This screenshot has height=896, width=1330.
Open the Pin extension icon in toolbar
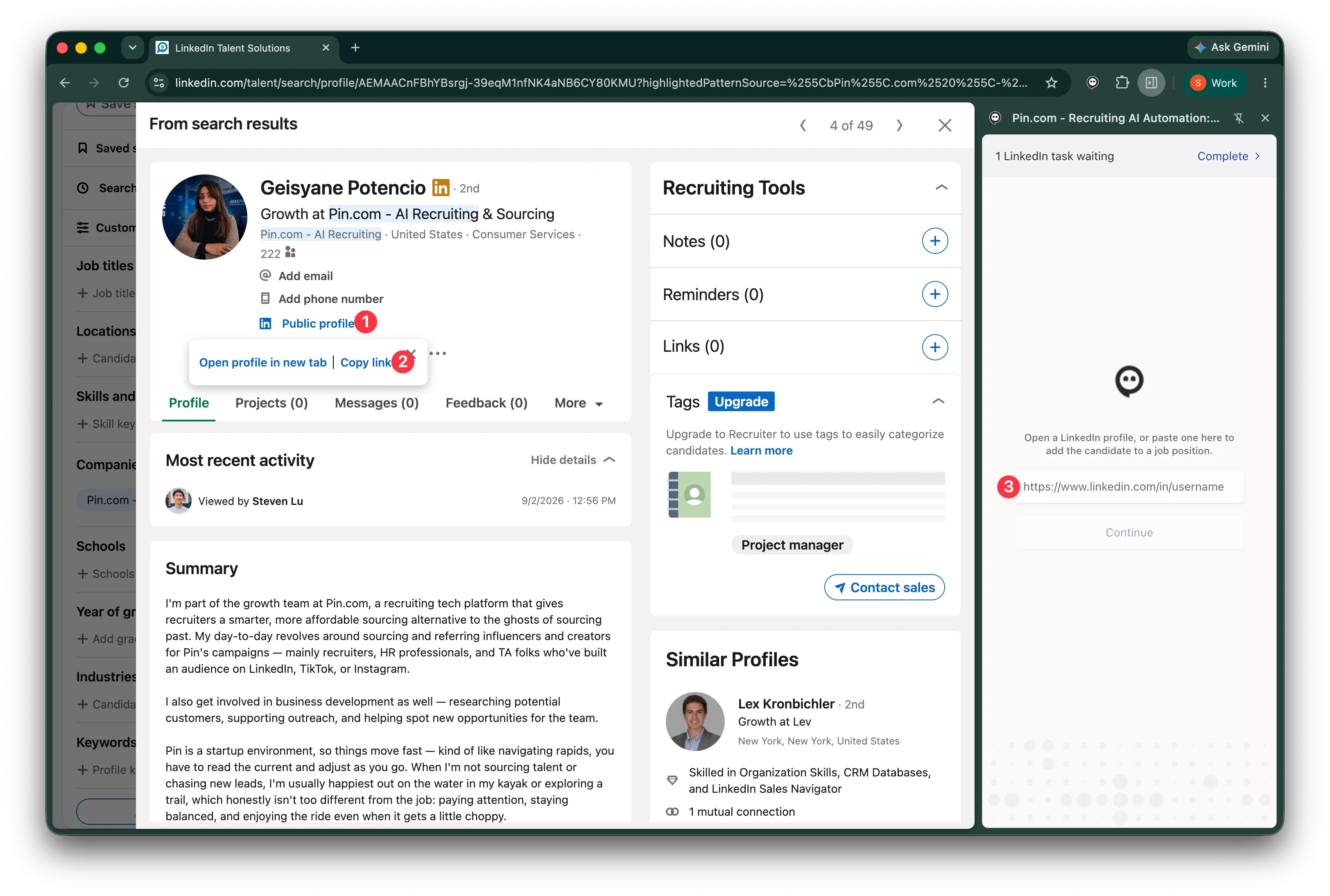pos(1092,83)
